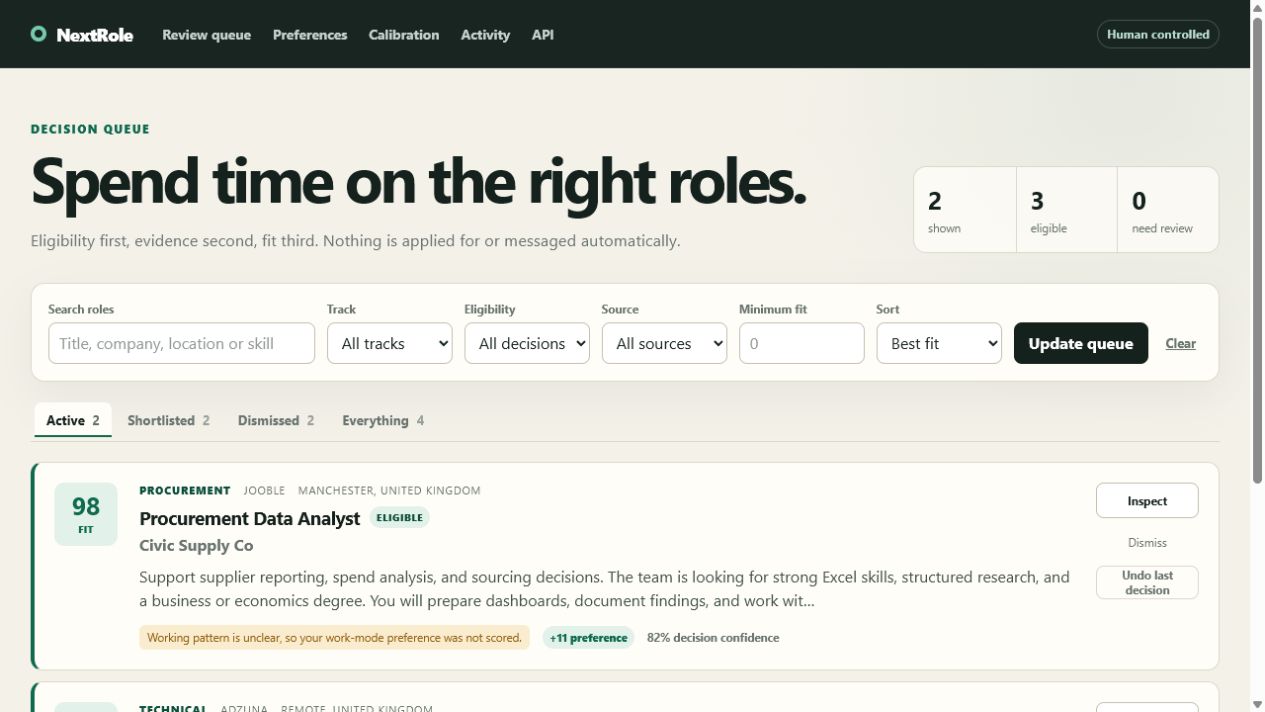The width and height of the screenshot is (1265, 712).
Task: Open the Activity page
Action: click(485, 34)
